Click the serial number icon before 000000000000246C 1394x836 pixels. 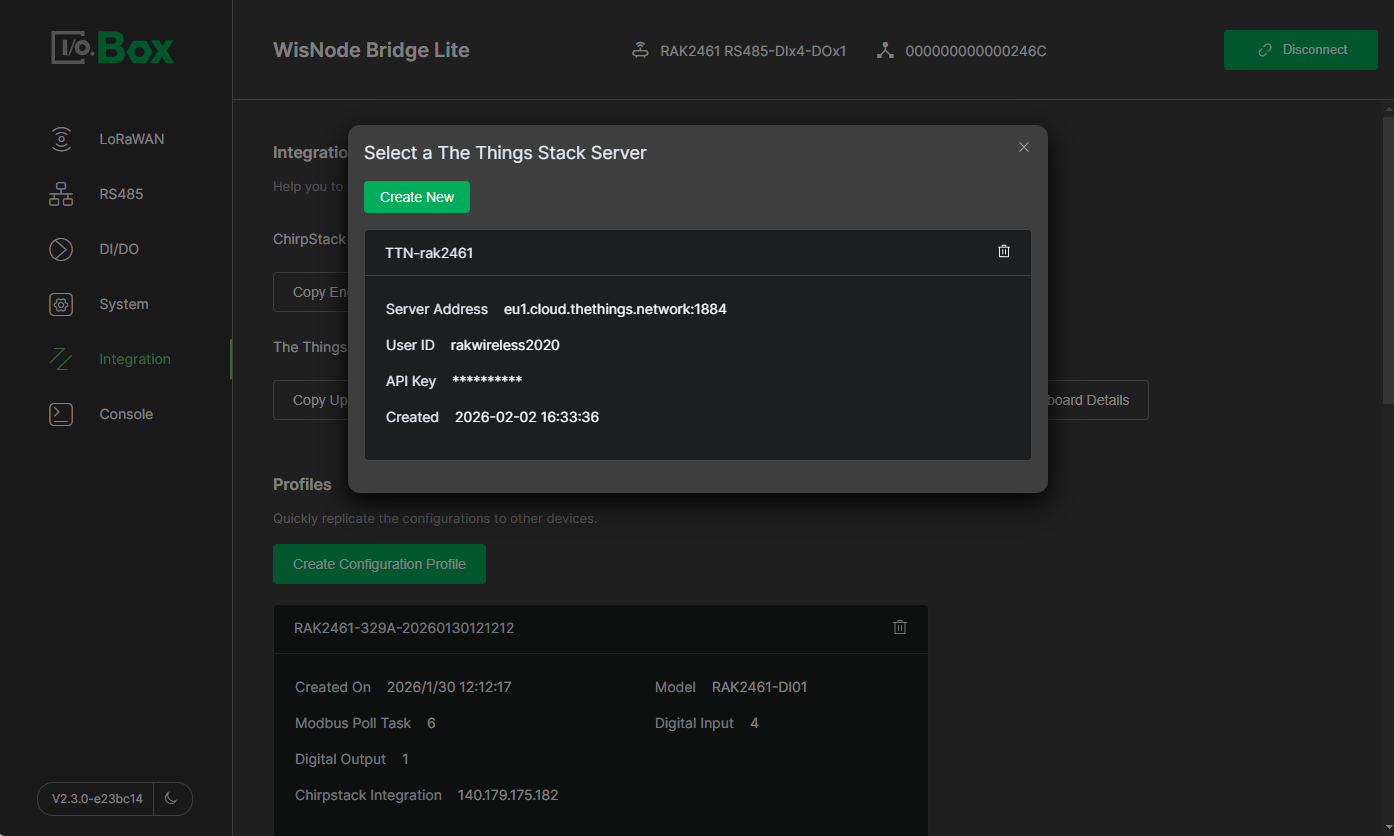coord(885,49)
